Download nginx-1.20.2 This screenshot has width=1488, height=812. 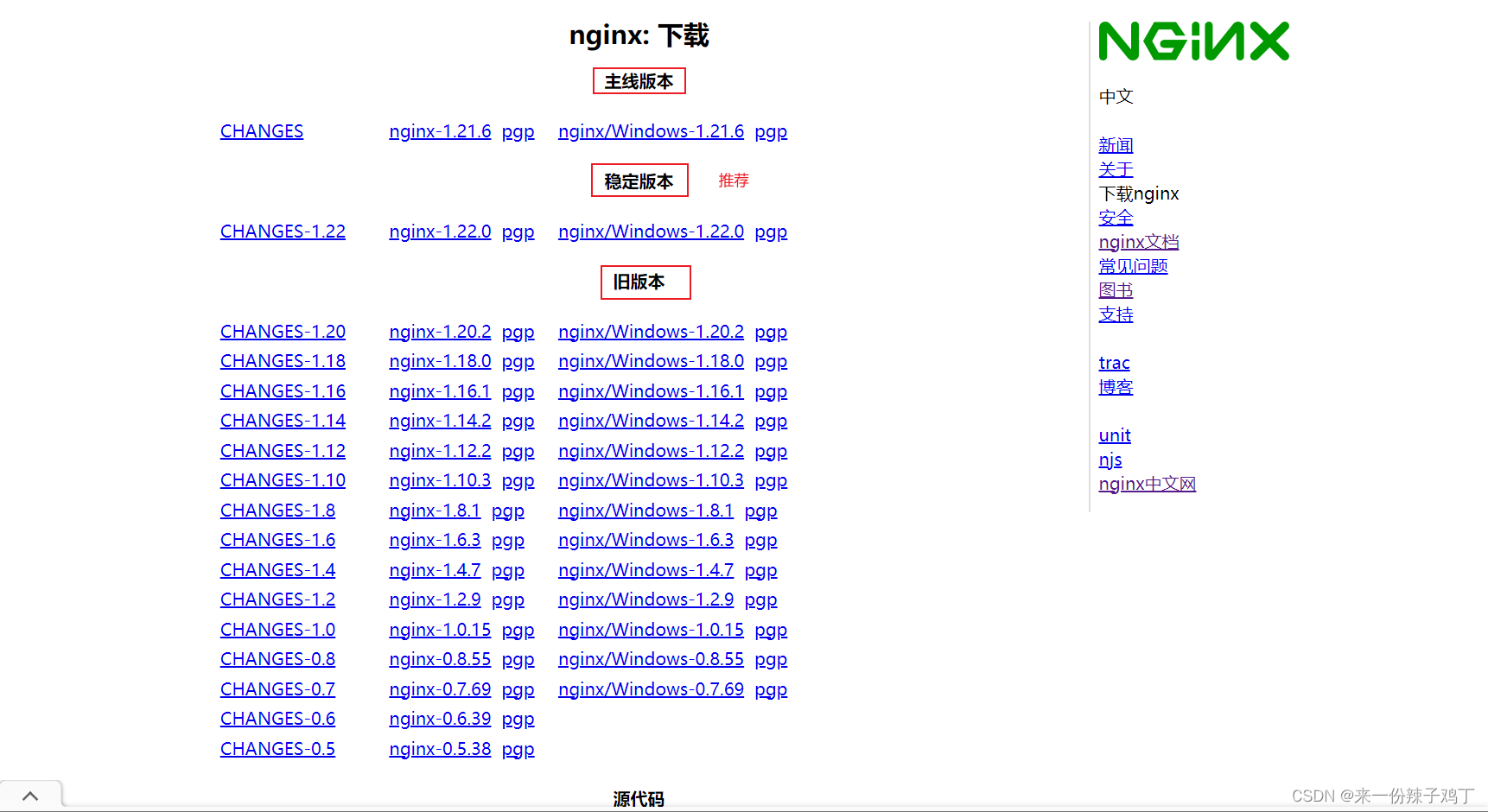440,332
